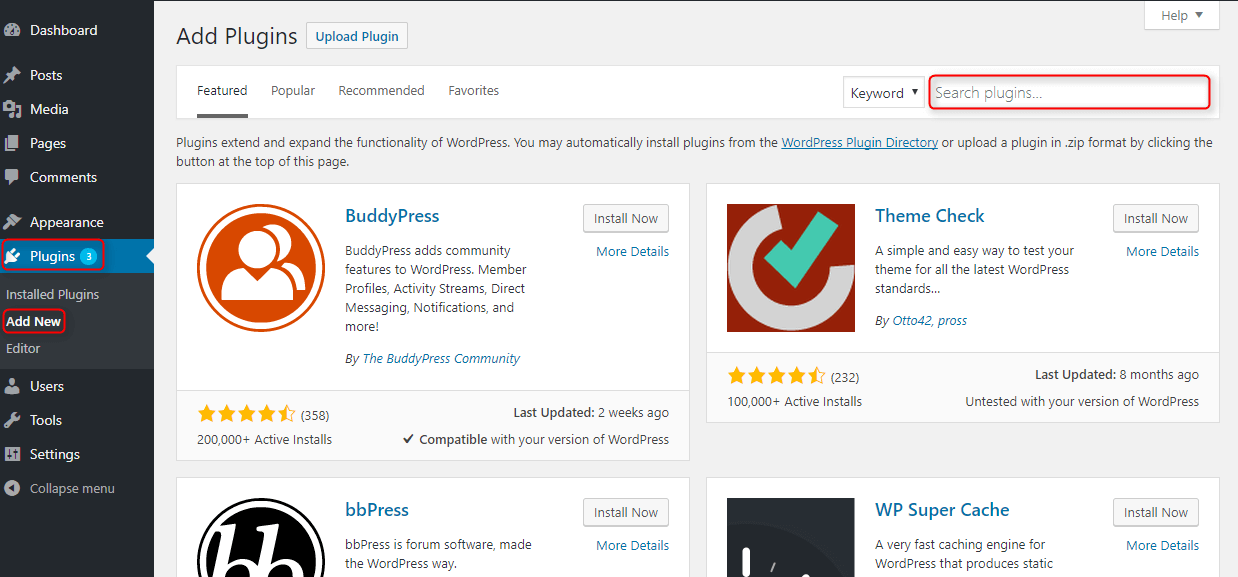Open the Recommended plugins tab
The image size is (1238, 577).
(381, 90)
